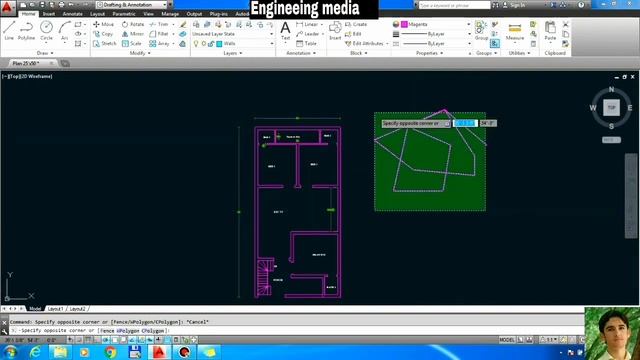Toggle the layer freeze sun icon
The height and width of the screenshot is (360, 640).
(204, 43)
